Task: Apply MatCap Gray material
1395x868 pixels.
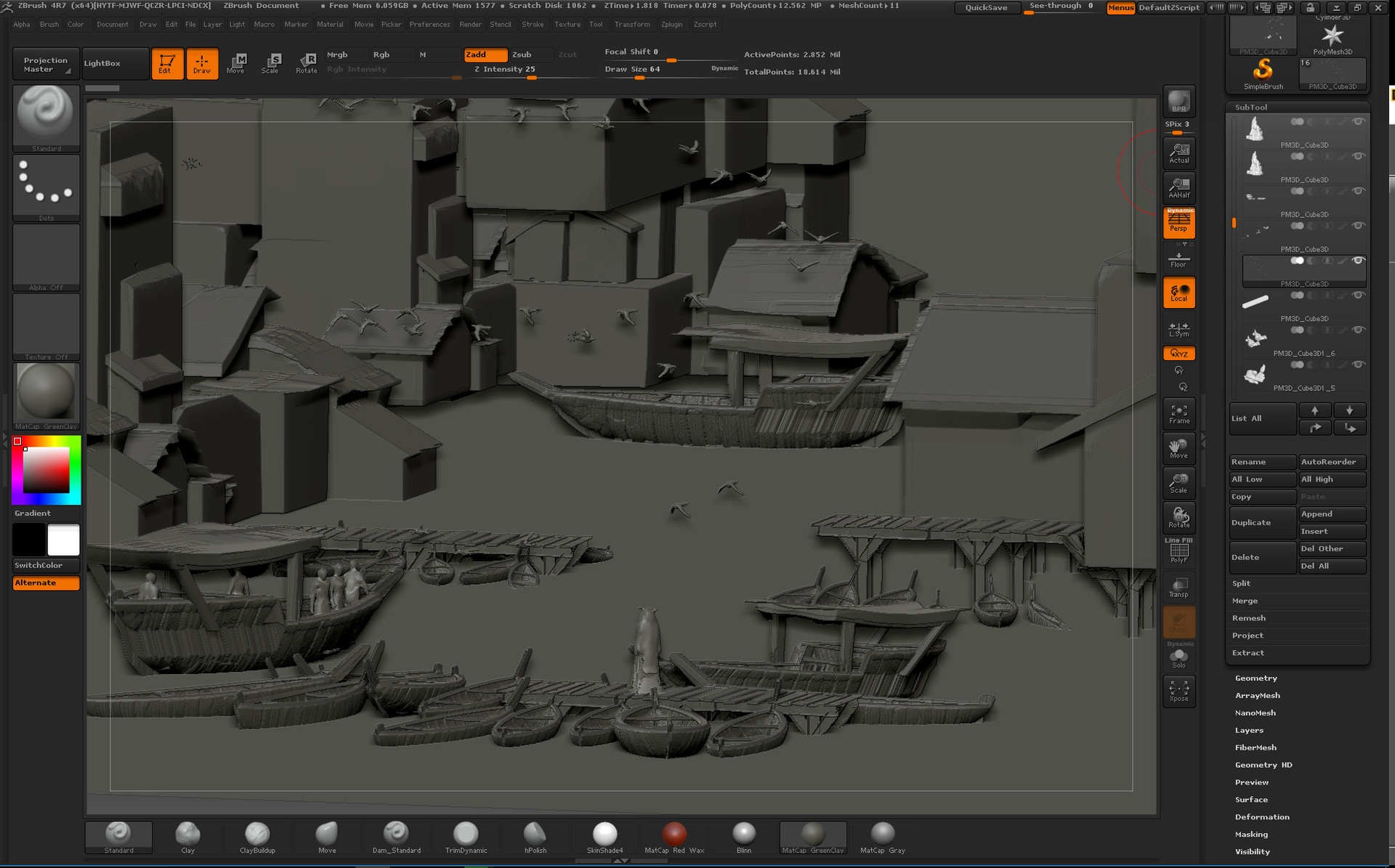Action: click(x=883, y=837)
